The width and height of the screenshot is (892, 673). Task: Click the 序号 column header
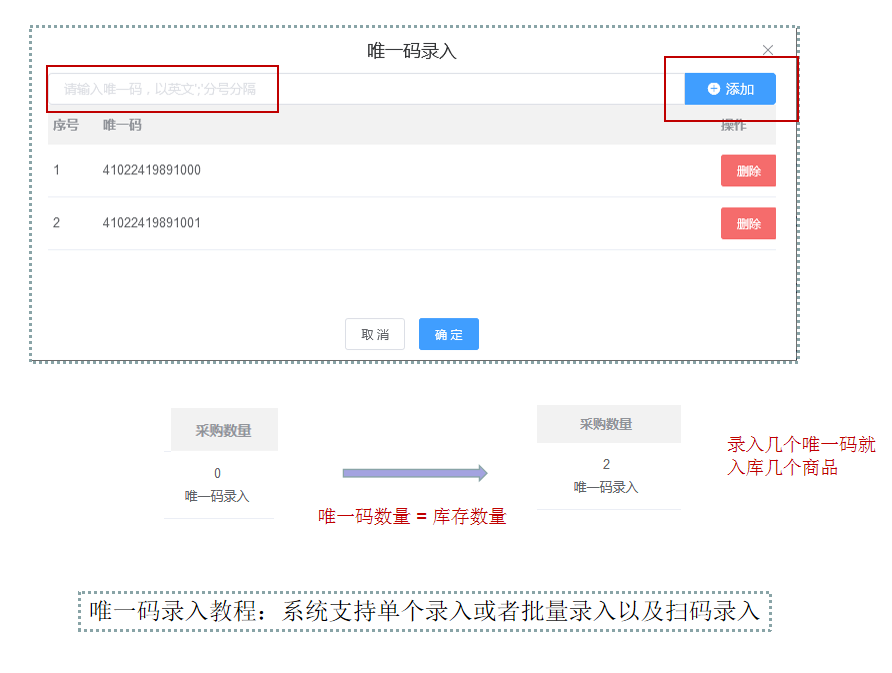[x=66, y=125]
